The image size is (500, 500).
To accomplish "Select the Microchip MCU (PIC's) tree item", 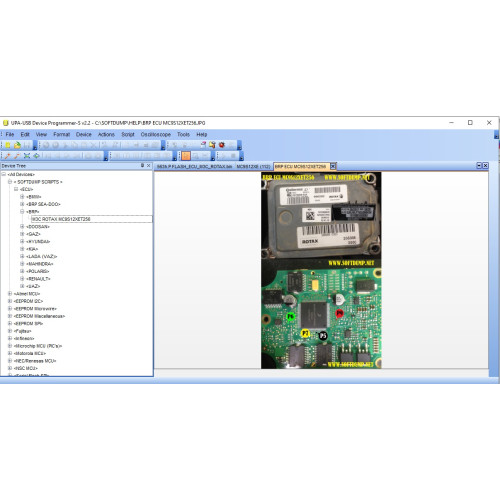I will pyautogui.click(x=38, y=346).
